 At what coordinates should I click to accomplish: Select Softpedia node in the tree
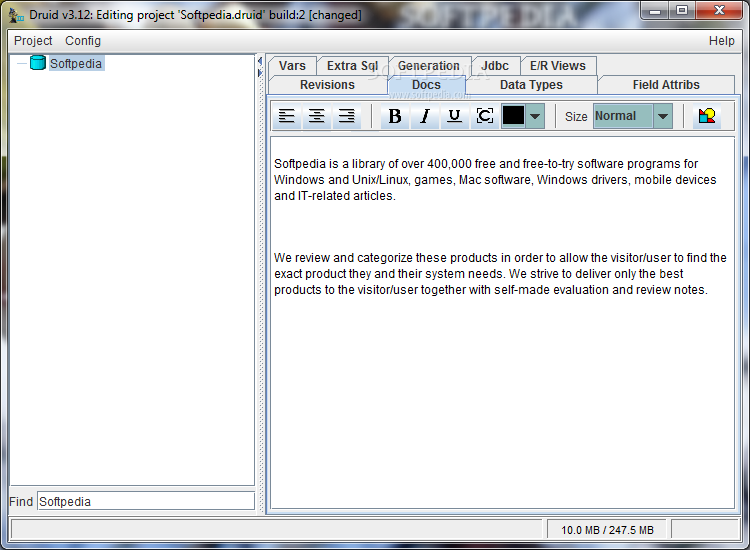(76, 64)
